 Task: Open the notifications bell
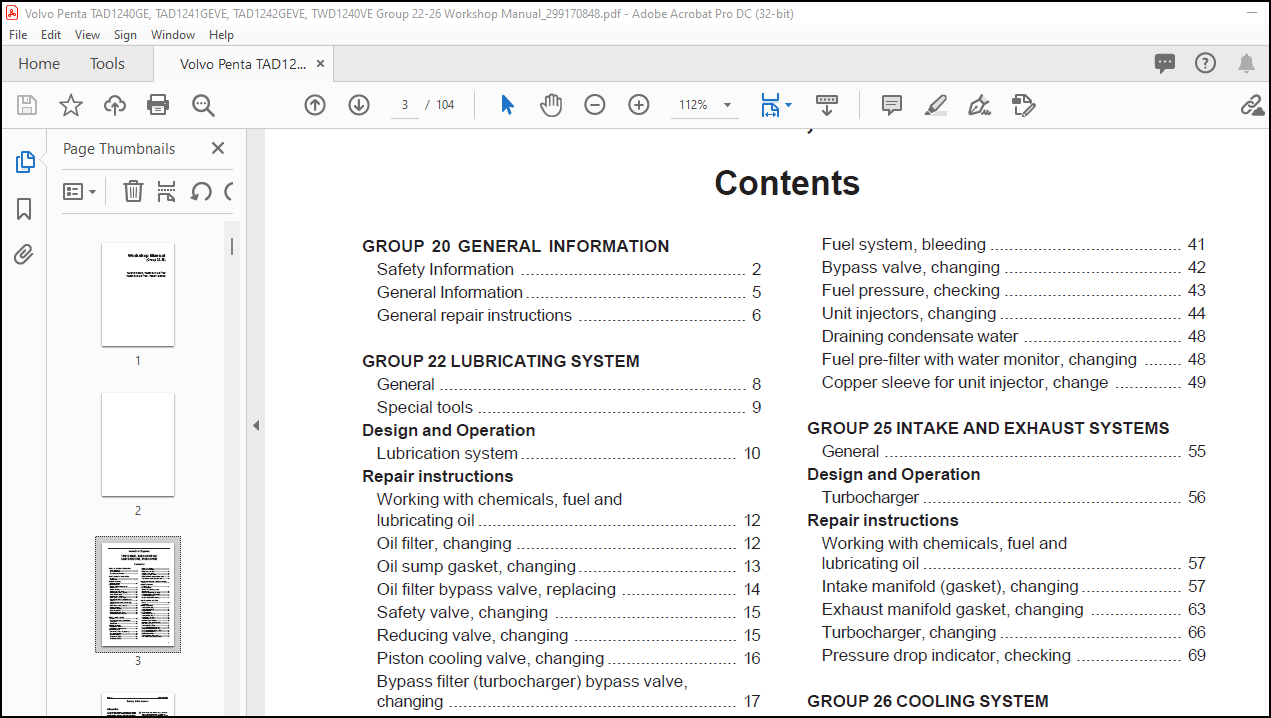click(1246, 63)
